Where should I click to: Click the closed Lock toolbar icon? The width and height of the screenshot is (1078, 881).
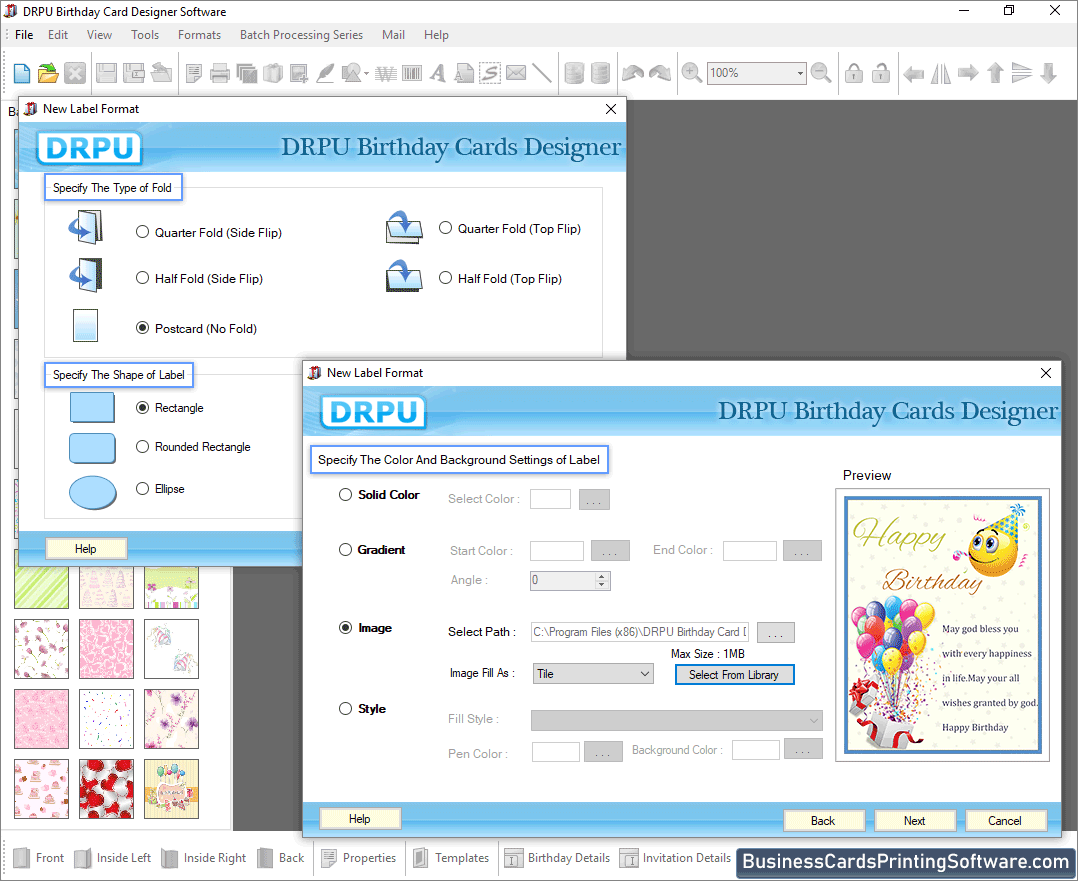[854, 73]
